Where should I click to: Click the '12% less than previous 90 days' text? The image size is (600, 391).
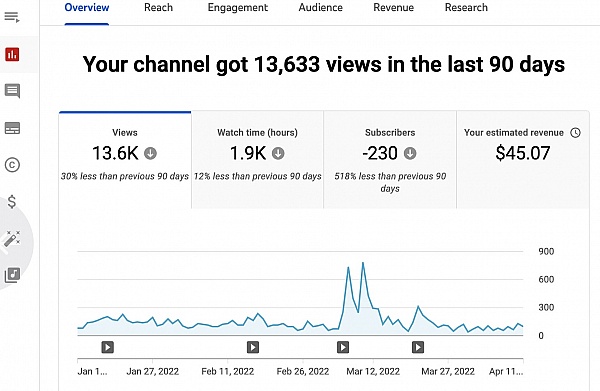click(x=258, y=176)
